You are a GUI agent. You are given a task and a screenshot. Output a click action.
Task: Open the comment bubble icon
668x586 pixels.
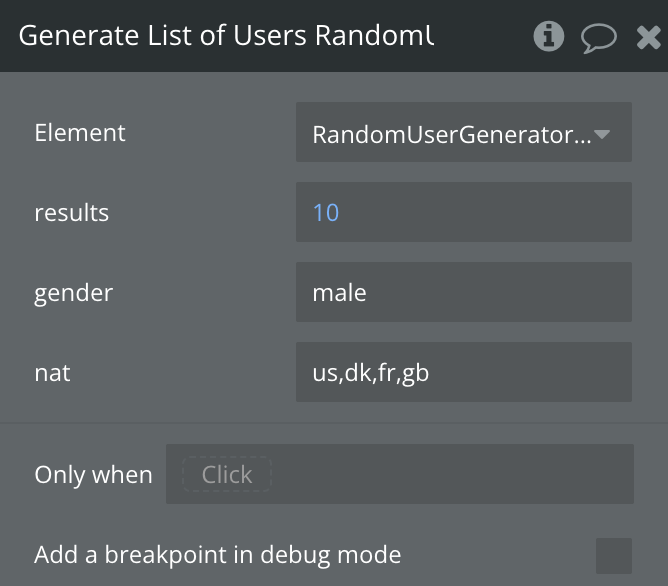pos(598,37)
